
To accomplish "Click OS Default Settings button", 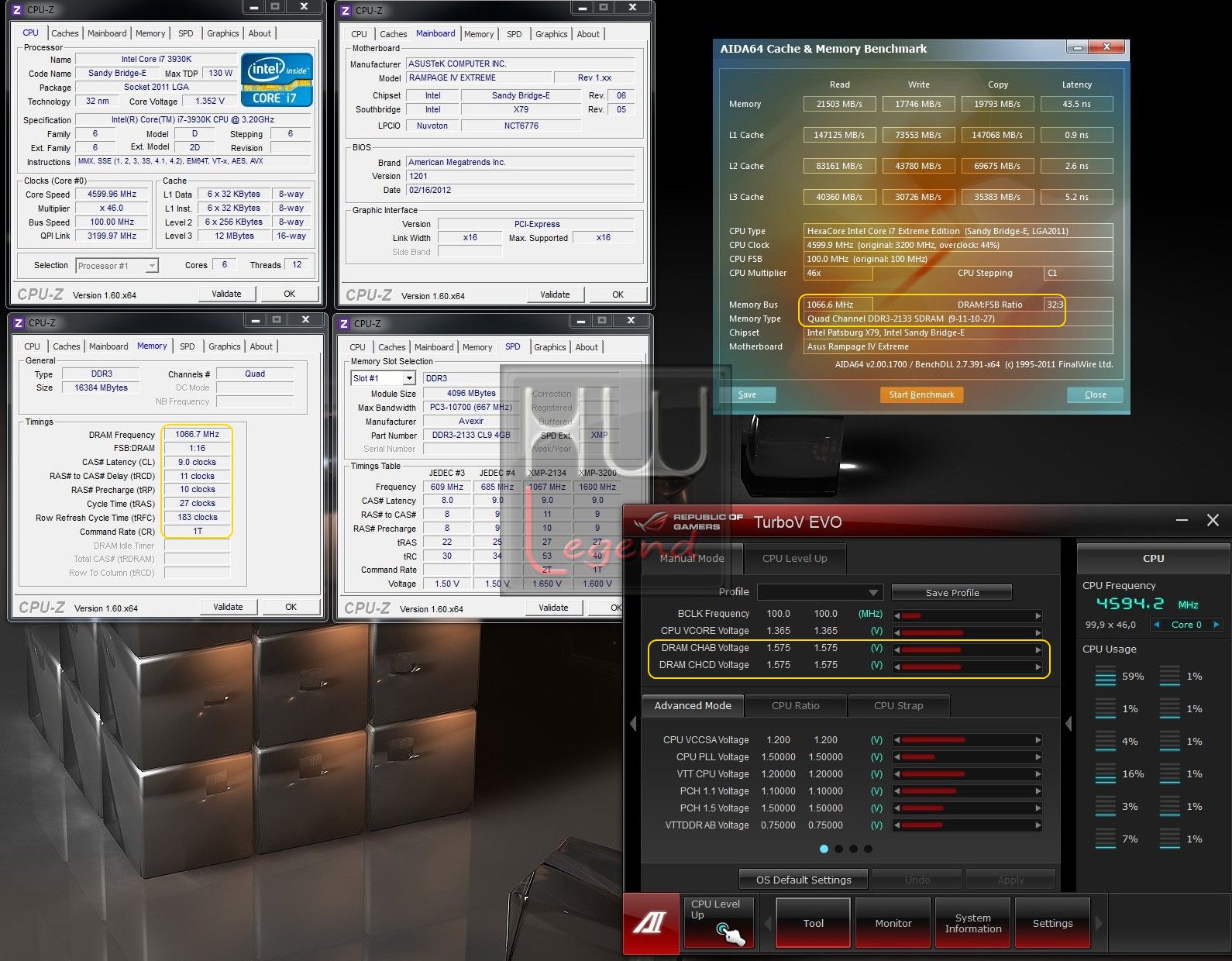I will click(x=804, y=880).
